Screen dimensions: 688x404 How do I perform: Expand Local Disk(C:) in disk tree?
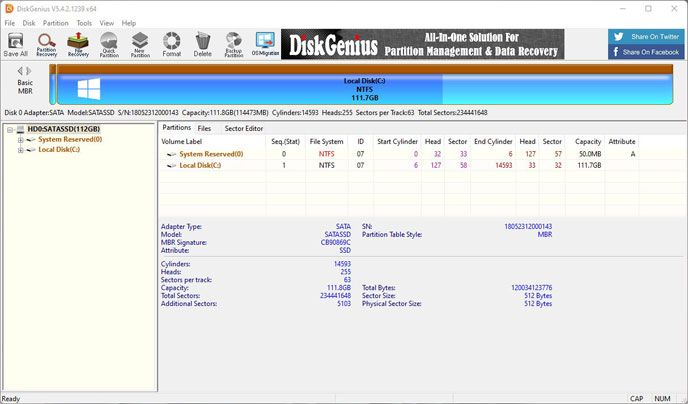coord(20,150)
